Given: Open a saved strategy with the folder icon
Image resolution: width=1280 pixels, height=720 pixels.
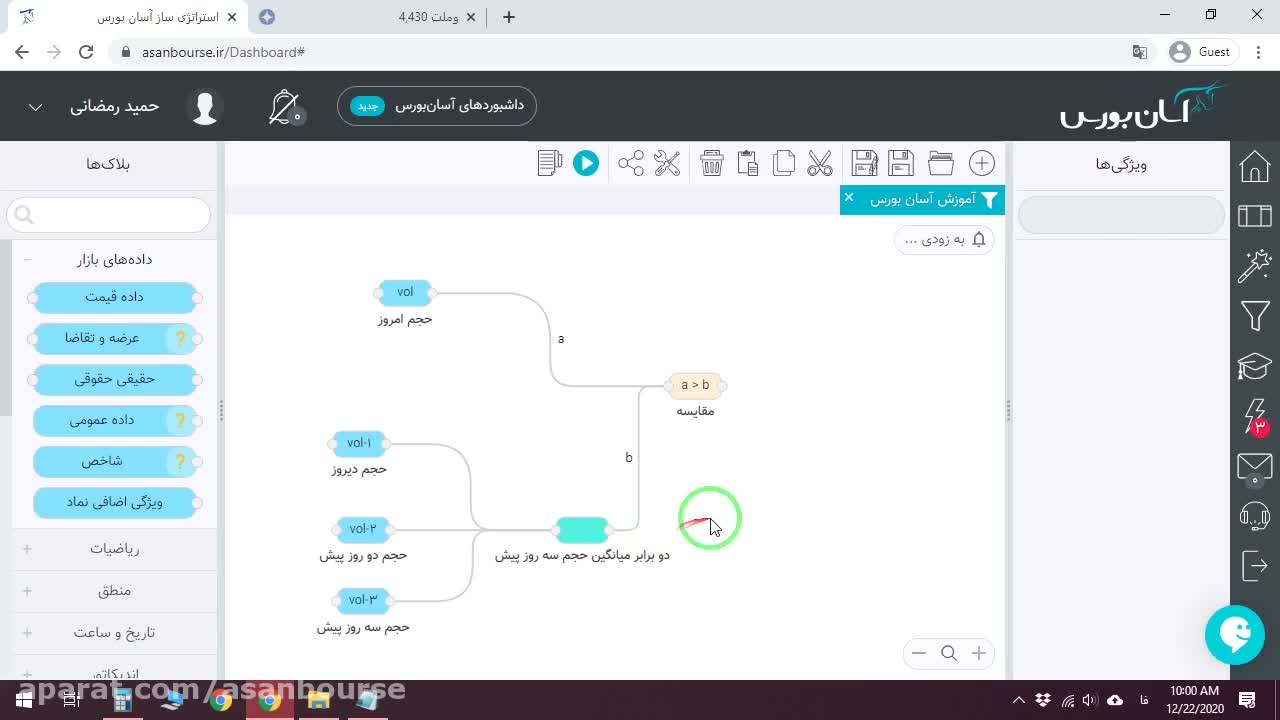Looking at the screenshot, I should [940, 163].
